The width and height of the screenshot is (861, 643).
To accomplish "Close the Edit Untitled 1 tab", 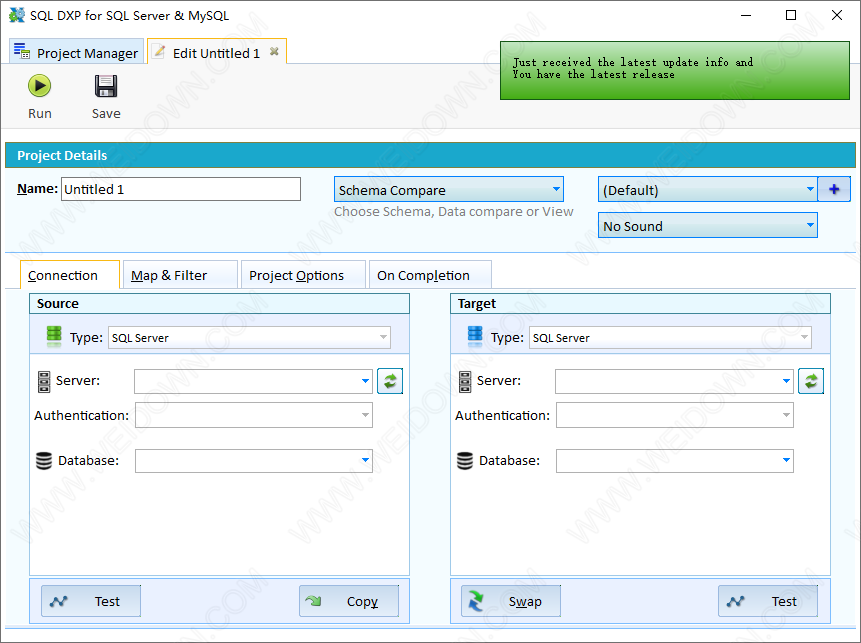I will click(x=274, y=52).
